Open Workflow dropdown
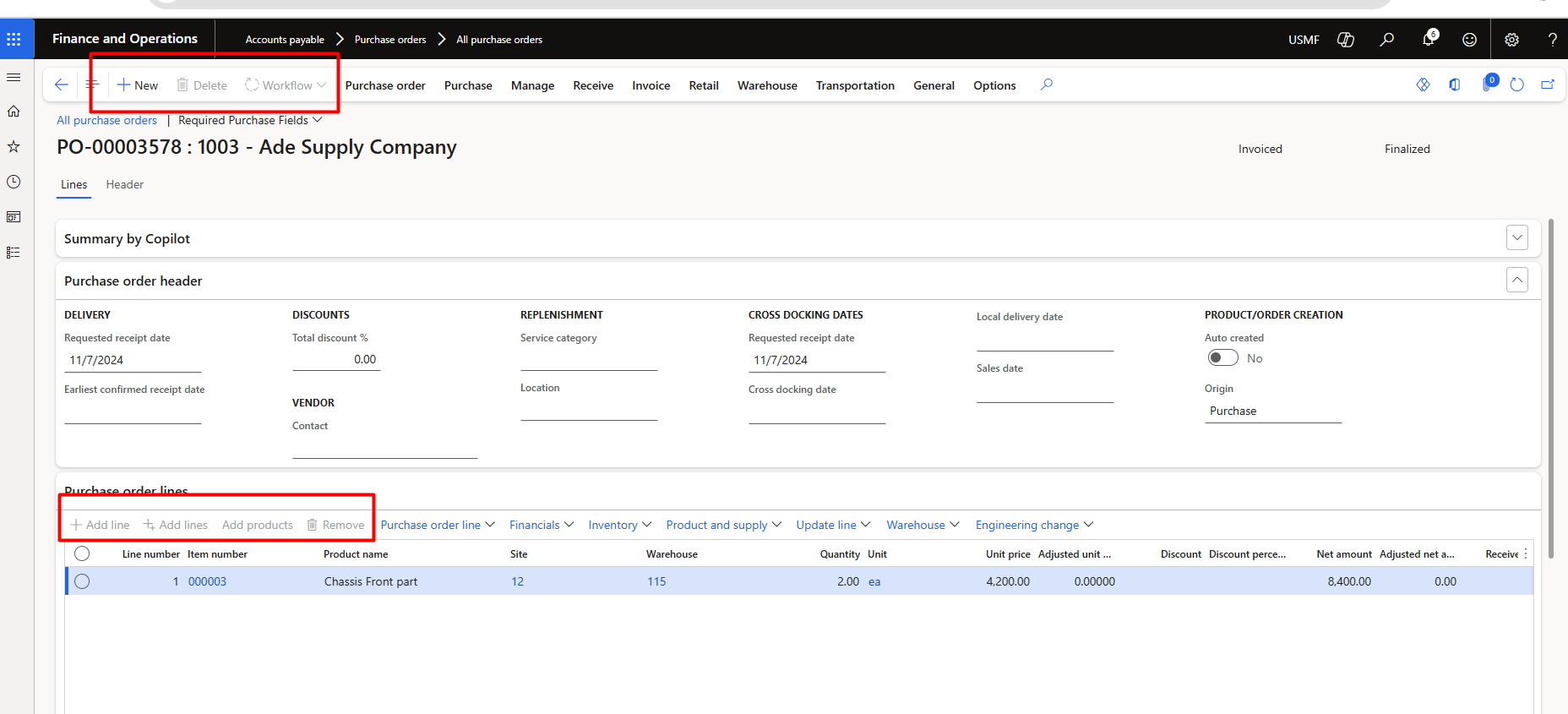 coord(286,85)
